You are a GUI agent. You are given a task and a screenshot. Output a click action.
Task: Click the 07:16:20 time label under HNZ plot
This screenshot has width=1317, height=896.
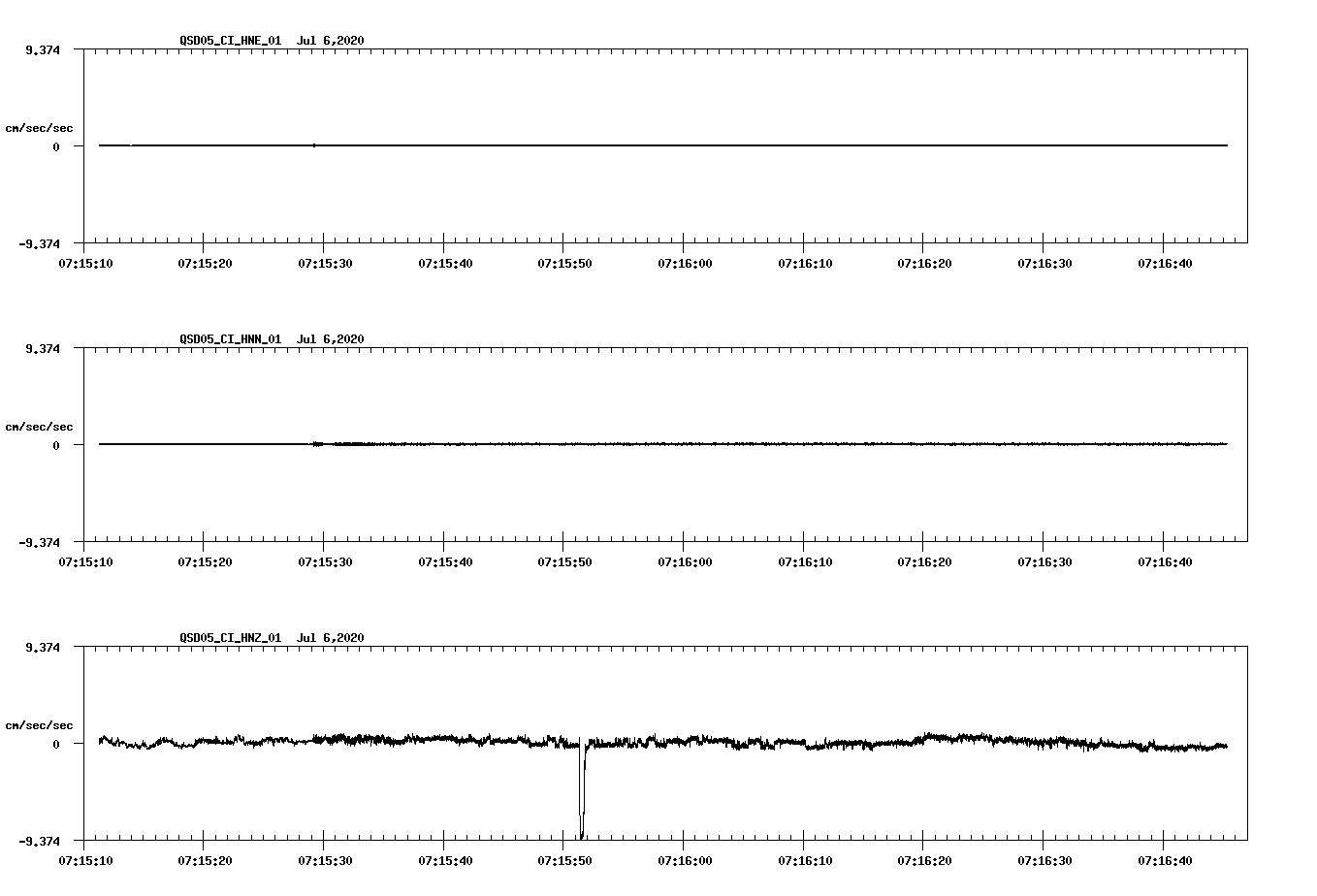click(923, 860)
